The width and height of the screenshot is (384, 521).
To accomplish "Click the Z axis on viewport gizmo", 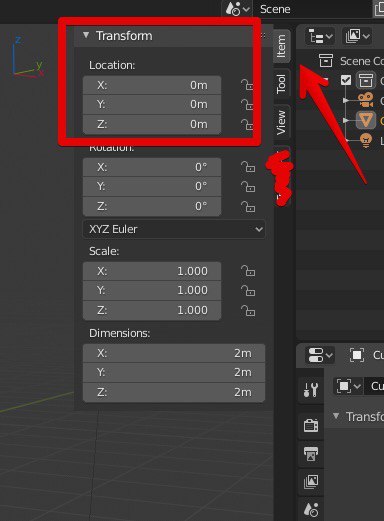I will pyautogui.click(x=18, y=41).
